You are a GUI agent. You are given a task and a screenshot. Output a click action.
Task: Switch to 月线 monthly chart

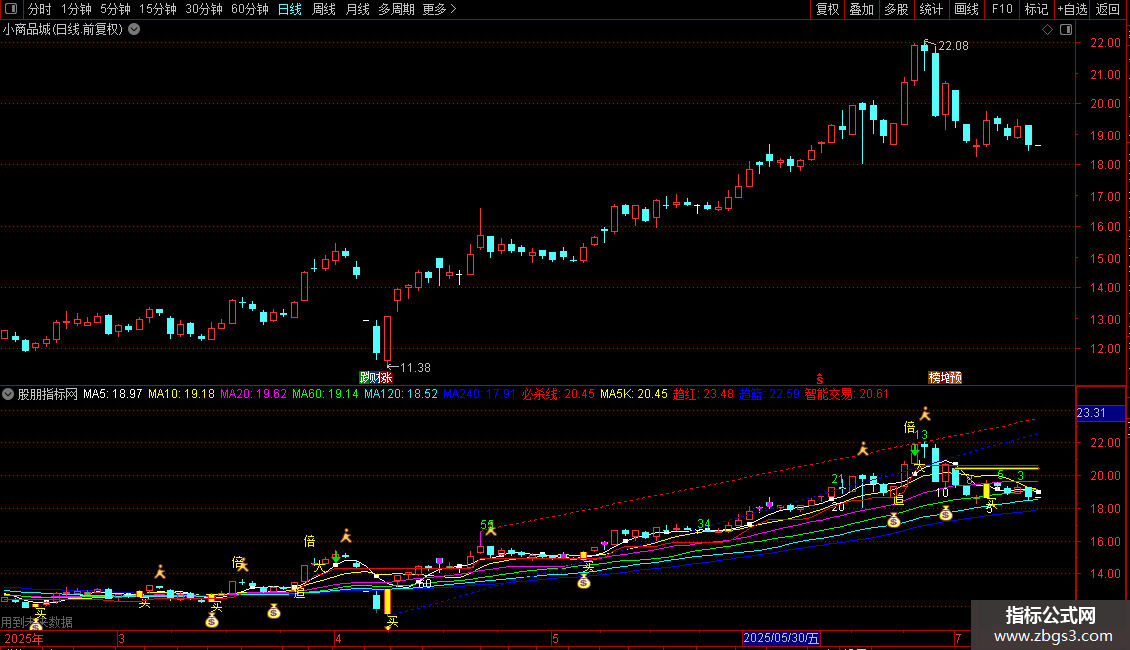tap(357, 9)
